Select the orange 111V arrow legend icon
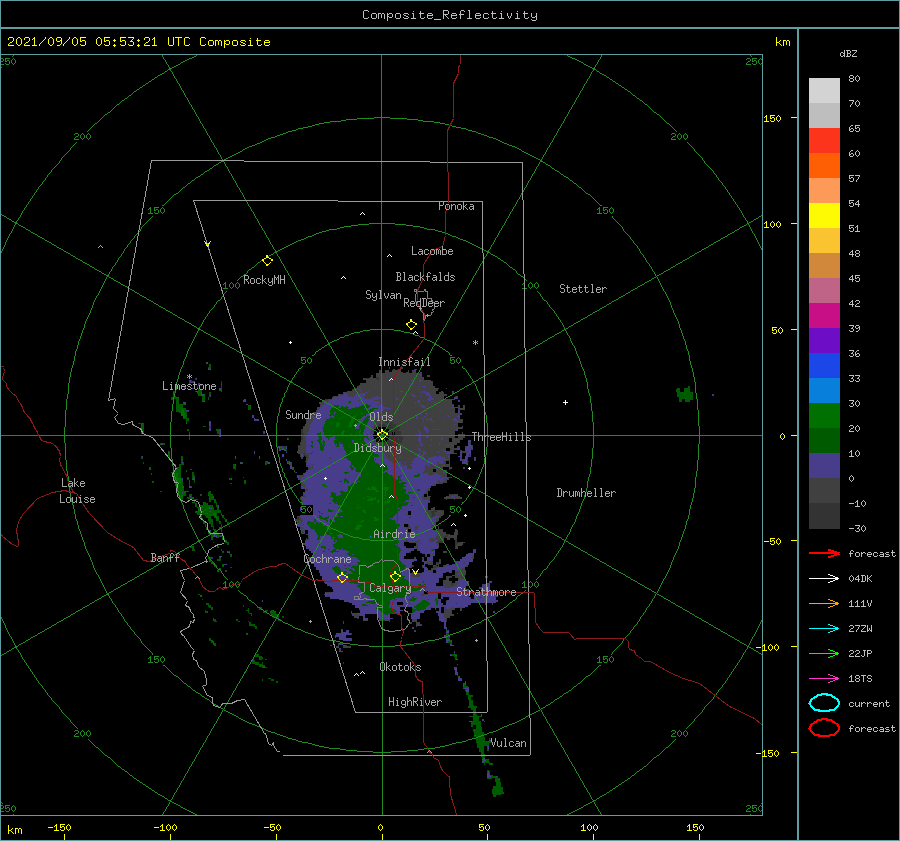The height and width of the screenshot is (841, 900). coord(824,603)
